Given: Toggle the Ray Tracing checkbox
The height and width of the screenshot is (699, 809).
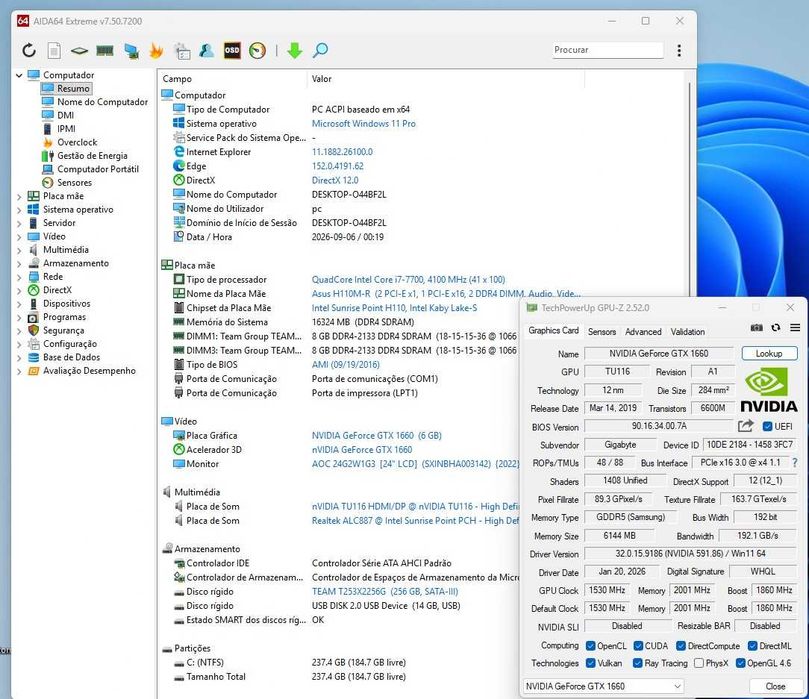Looking at the screenshot, I should 638,663.
